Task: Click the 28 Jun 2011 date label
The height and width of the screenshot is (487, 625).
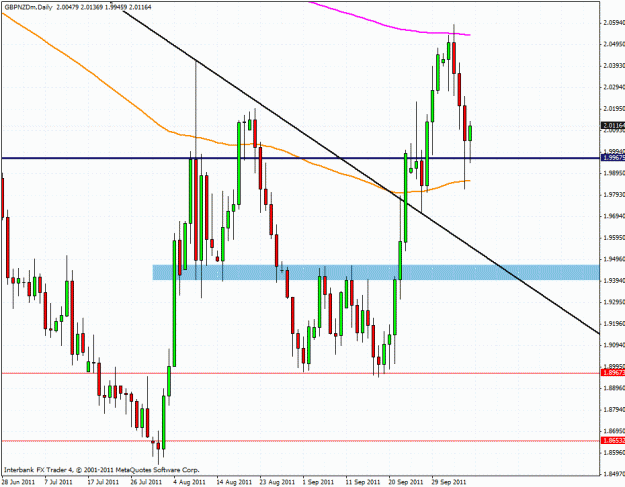Action: click(x=19, y=482)
